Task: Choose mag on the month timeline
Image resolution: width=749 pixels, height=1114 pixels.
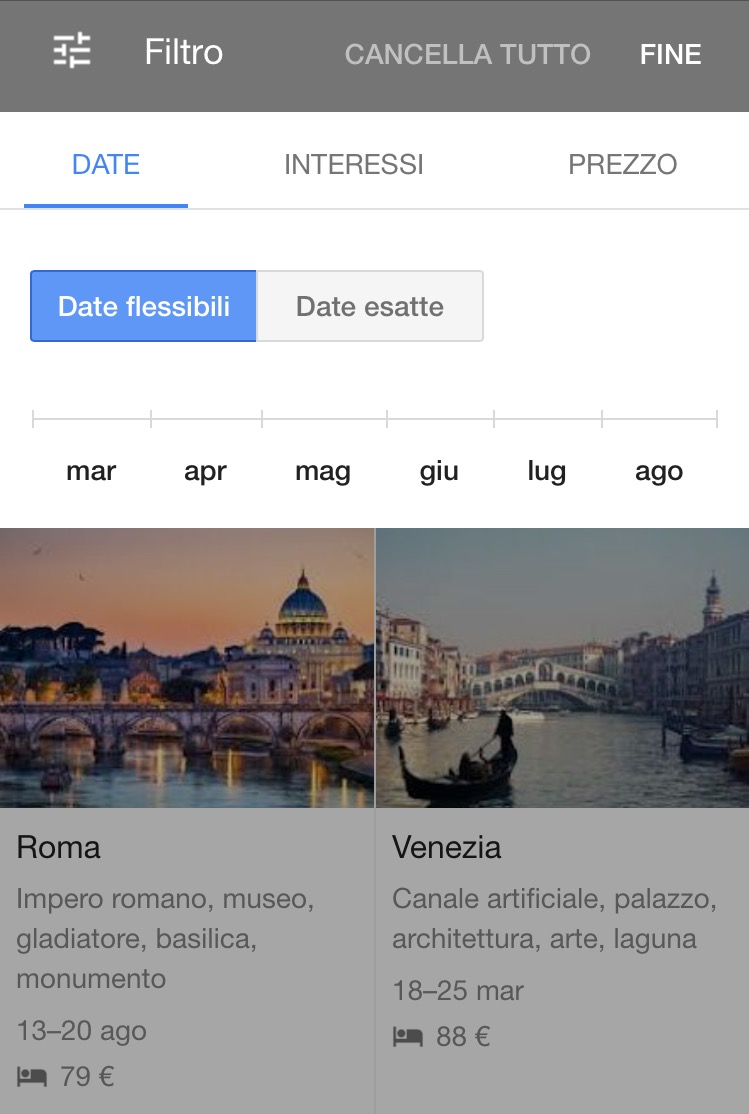Action: [x=323, y=471]
